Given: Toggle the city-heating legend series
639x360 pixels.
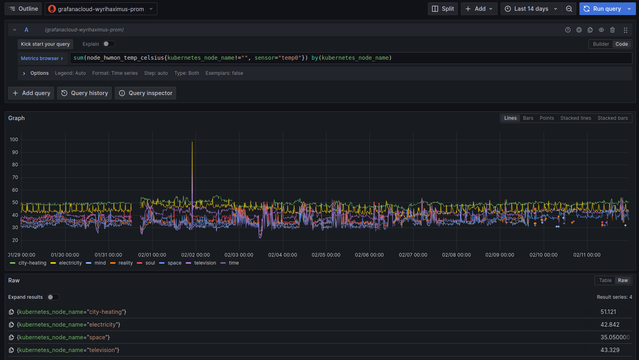Looking at the screenshot, I should click(32, 263).
